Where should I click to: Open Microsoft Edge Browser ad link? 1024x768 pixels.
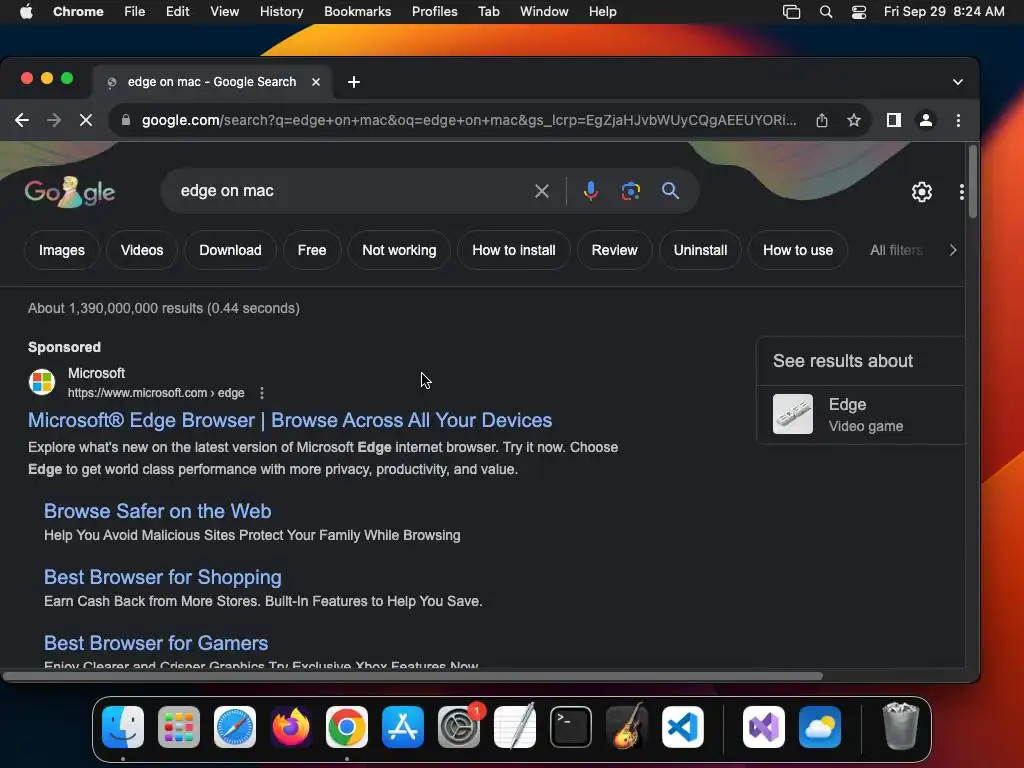290,420
